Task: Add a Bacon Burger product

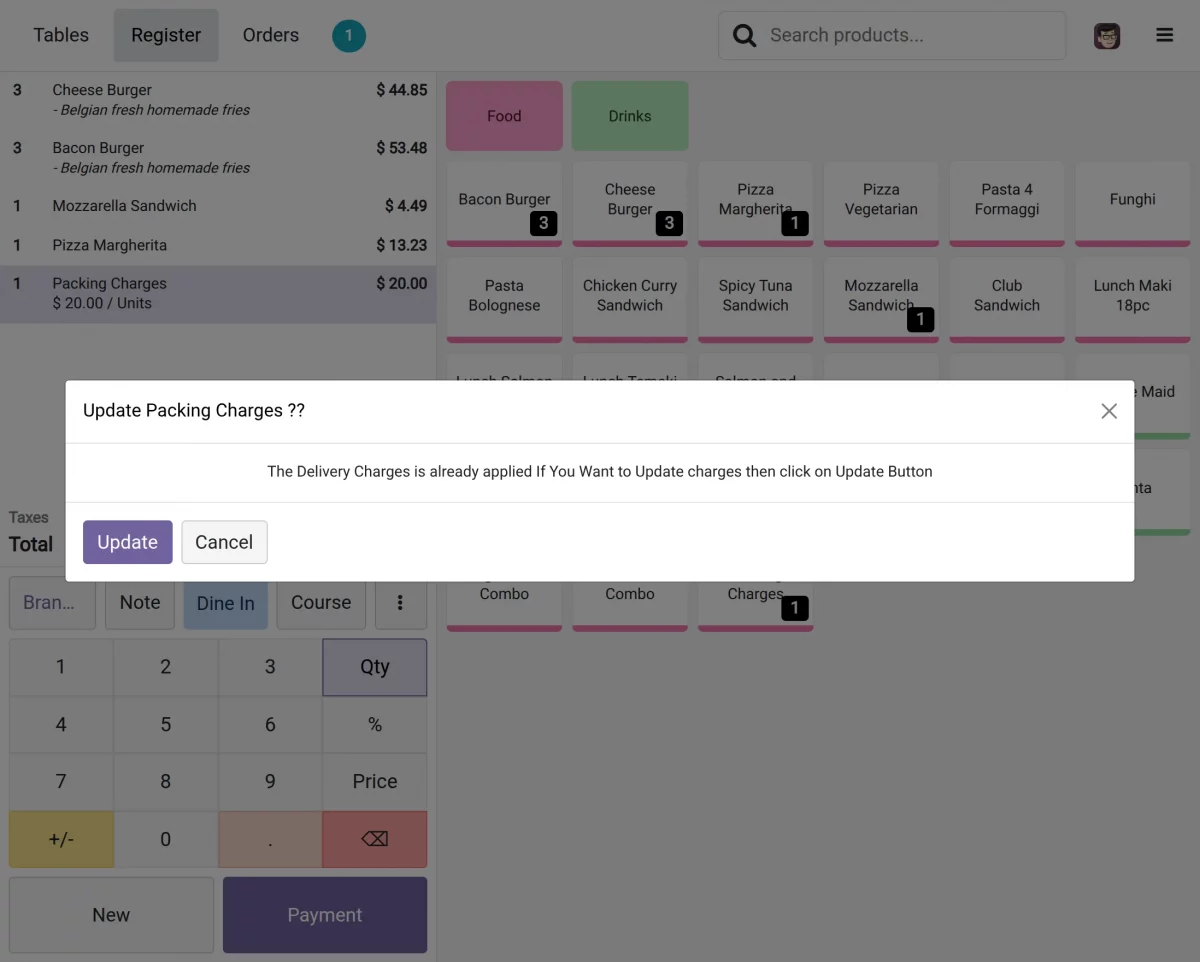Action: (x=504, y=201)
